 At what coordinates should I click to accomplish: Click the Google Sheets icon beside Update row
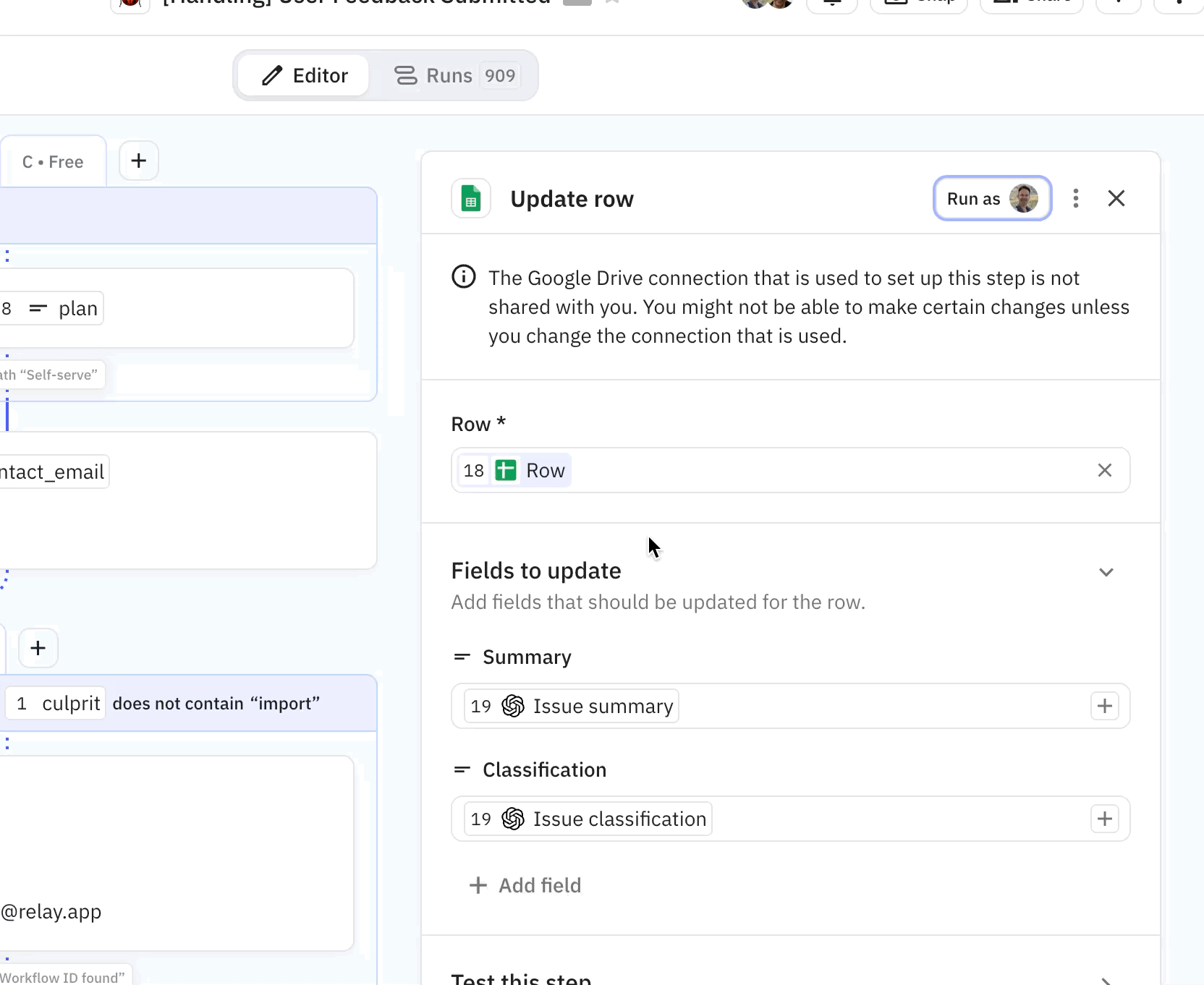[x=471, y=199]
